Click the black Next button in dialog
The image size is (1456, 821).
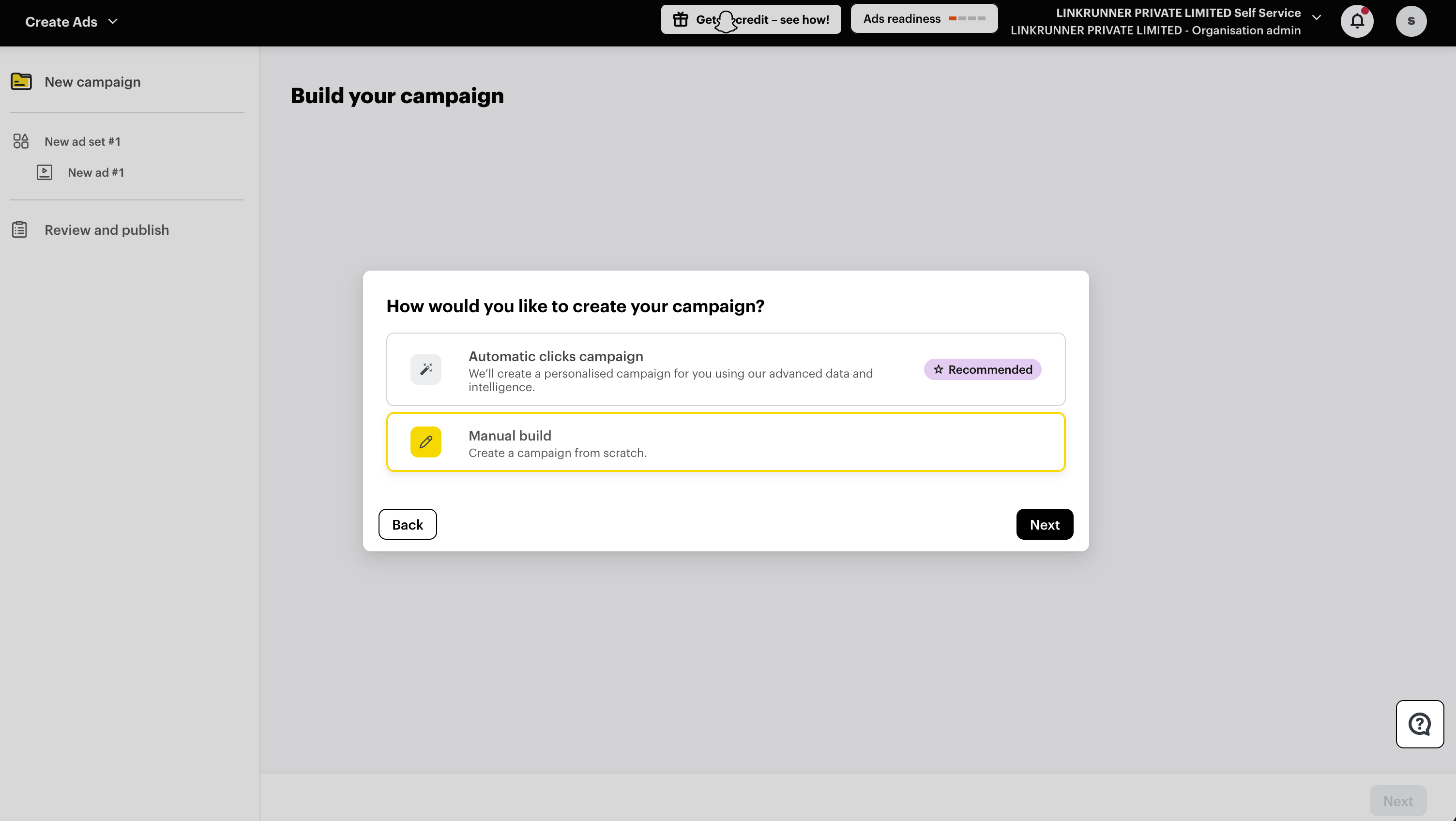tap(1045, 524)
